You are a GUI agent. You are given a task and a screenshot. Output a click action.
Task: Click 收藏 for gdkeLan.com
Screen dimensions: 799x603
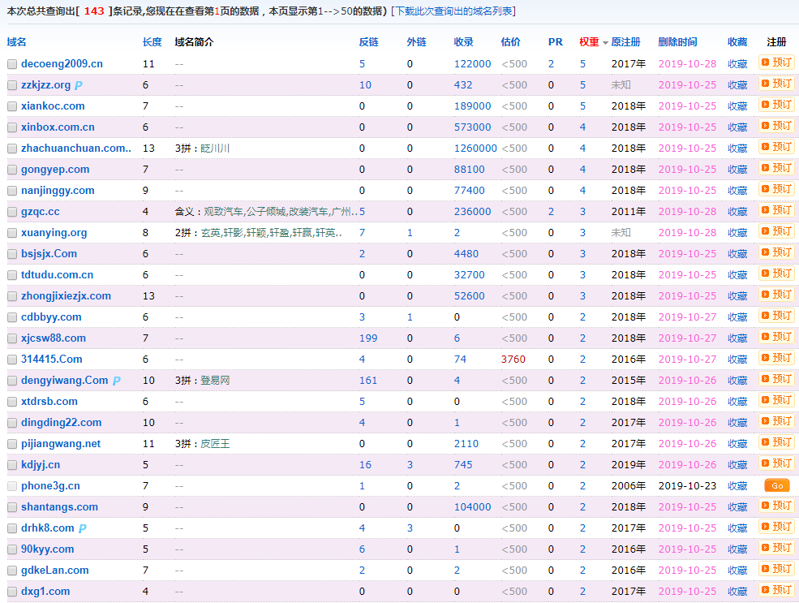[x=737, y=570]
